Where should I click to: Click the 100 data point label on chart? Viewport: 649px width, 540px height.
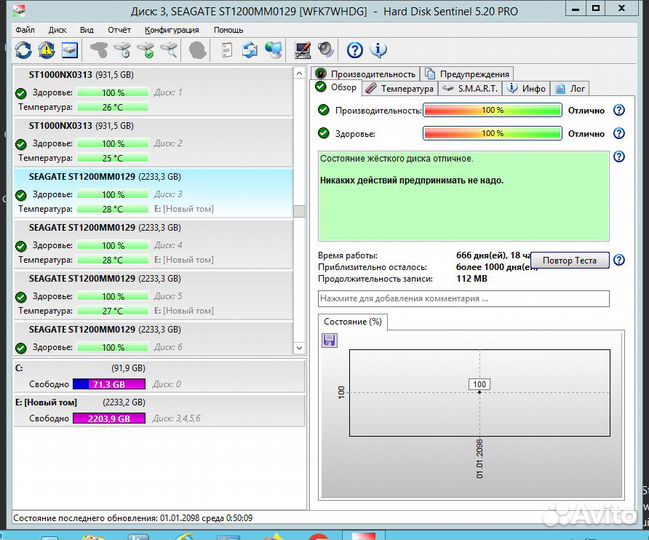pos(479,384)
